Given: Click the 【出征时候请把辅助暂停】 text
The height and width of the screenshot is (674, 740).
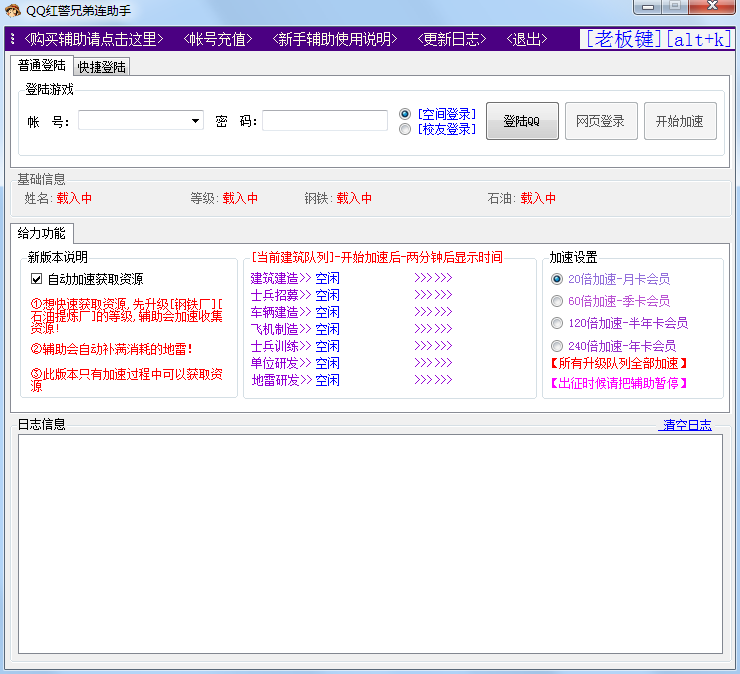Looking at the screenshot, I should point(619,383).
